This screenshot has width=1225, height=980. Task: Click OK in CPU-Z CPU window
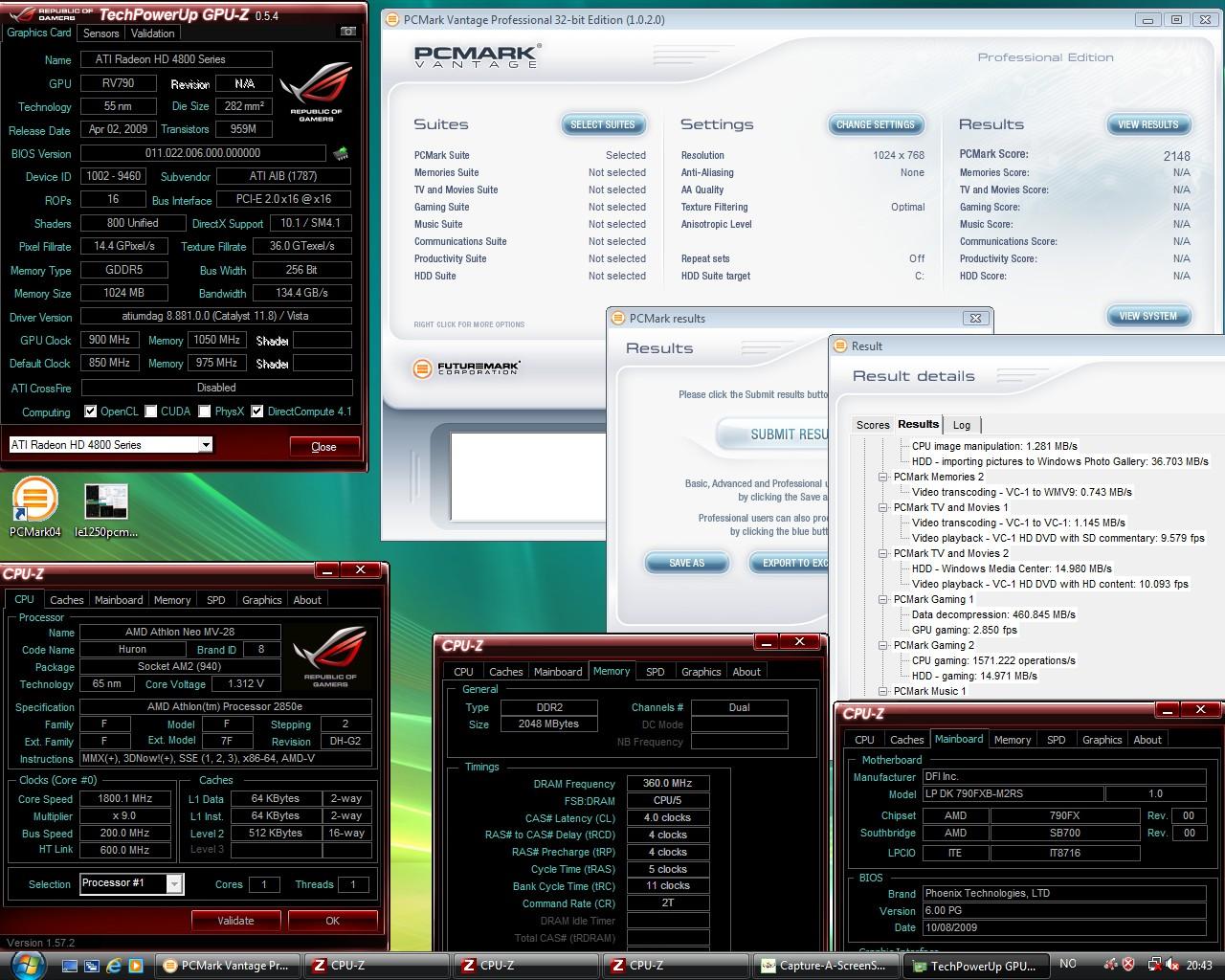[332, 921]
